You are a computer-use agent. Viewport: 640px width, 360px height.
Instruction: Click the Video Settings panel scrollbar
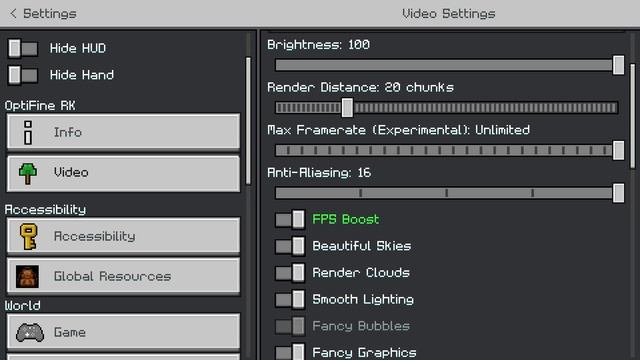coord(633,116)
